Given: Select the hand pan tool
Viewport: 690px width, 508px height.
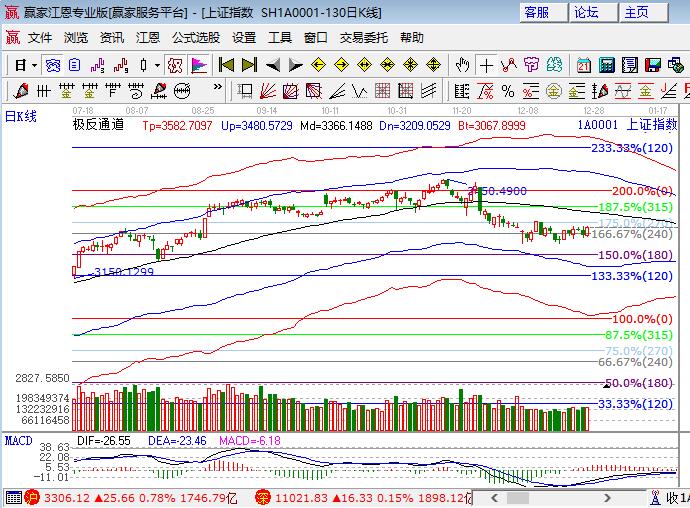Looking at the screenshot, I should 462,65.
